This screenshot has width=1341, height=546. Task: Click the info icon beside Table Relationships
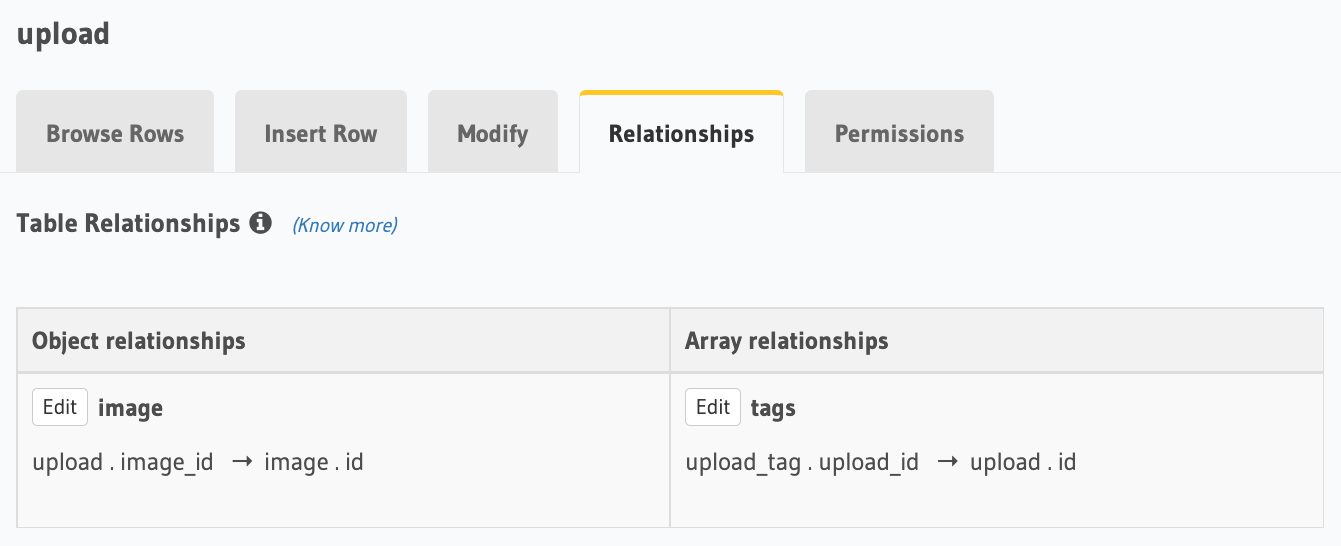coord(261,223)
